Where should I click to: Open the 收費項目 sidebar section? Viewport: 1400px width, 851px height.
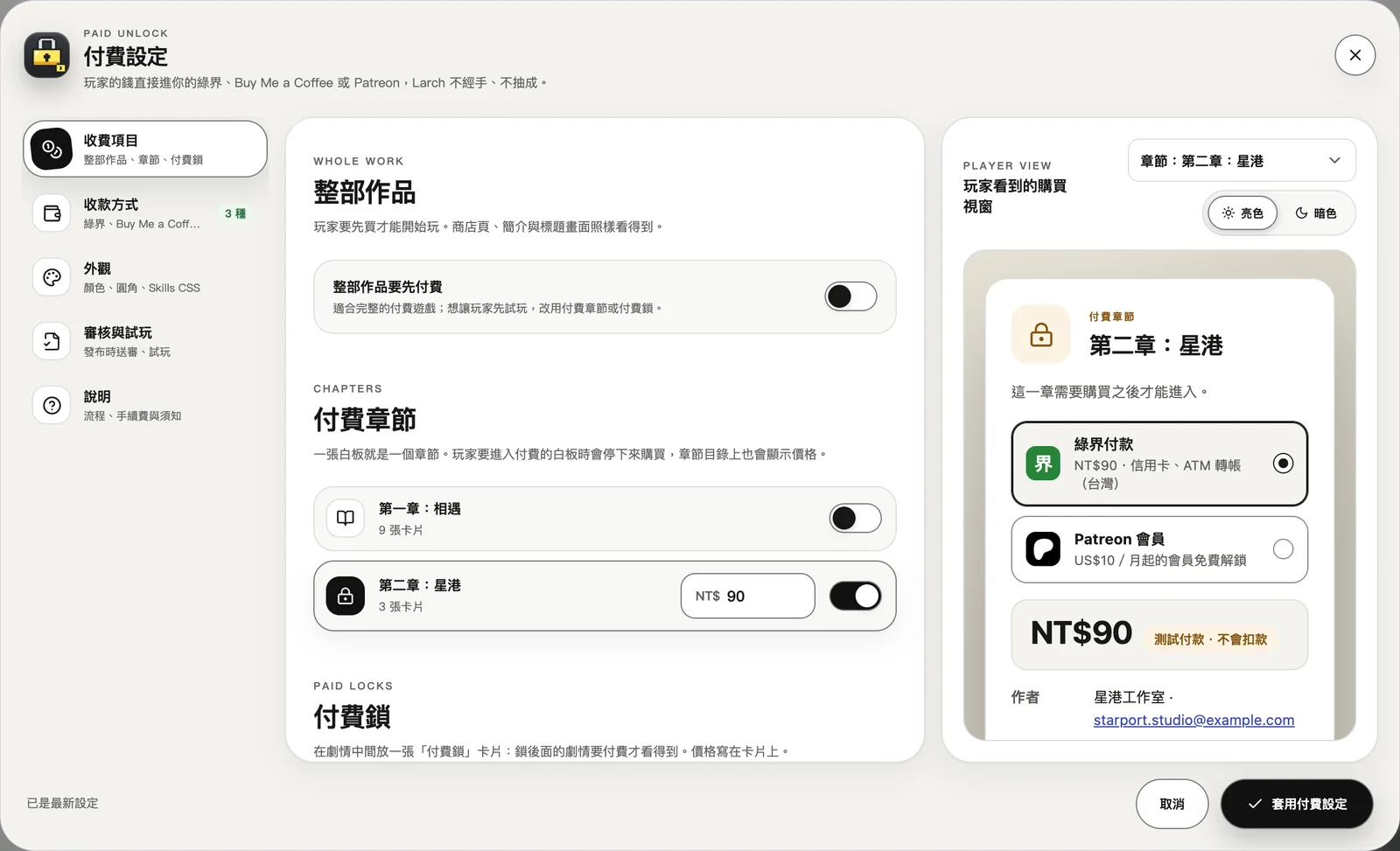pyautogui.click(x=145, y=149)
